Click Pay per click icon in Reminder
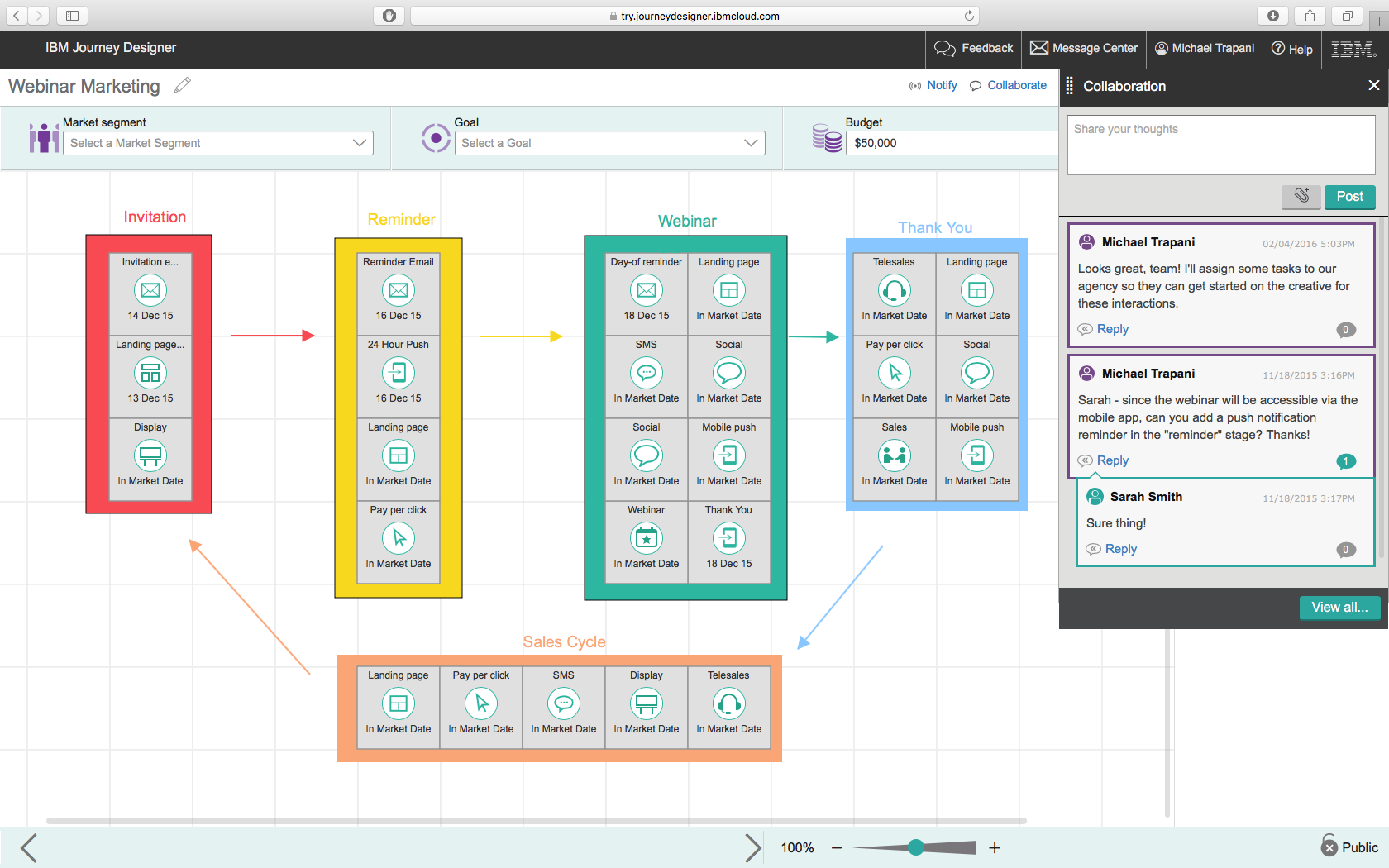This screenshot has width=1389, height=868. pyautogui.click(x=399, y=538)
